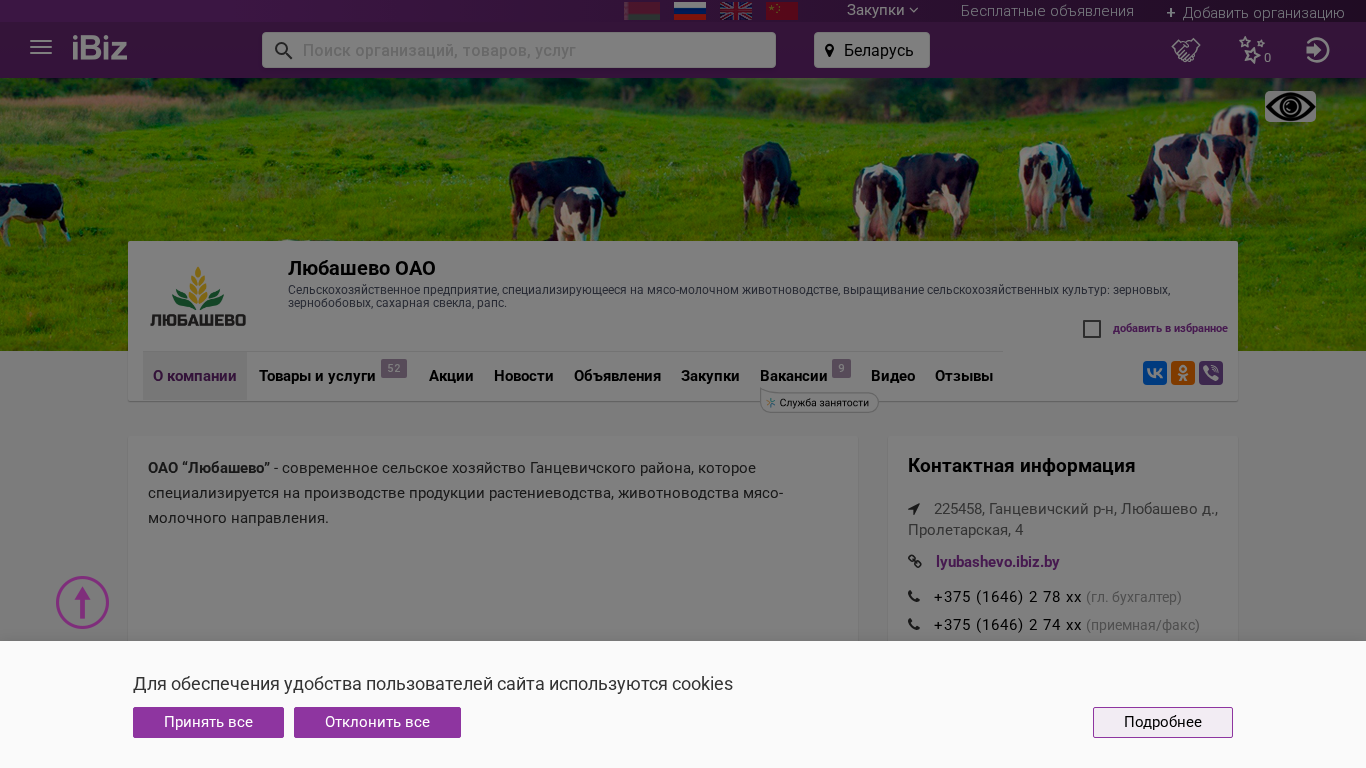This screenshot has width=1366, height=768.
Task: Click the Любашево company logo
Action: tap(198, 296)
